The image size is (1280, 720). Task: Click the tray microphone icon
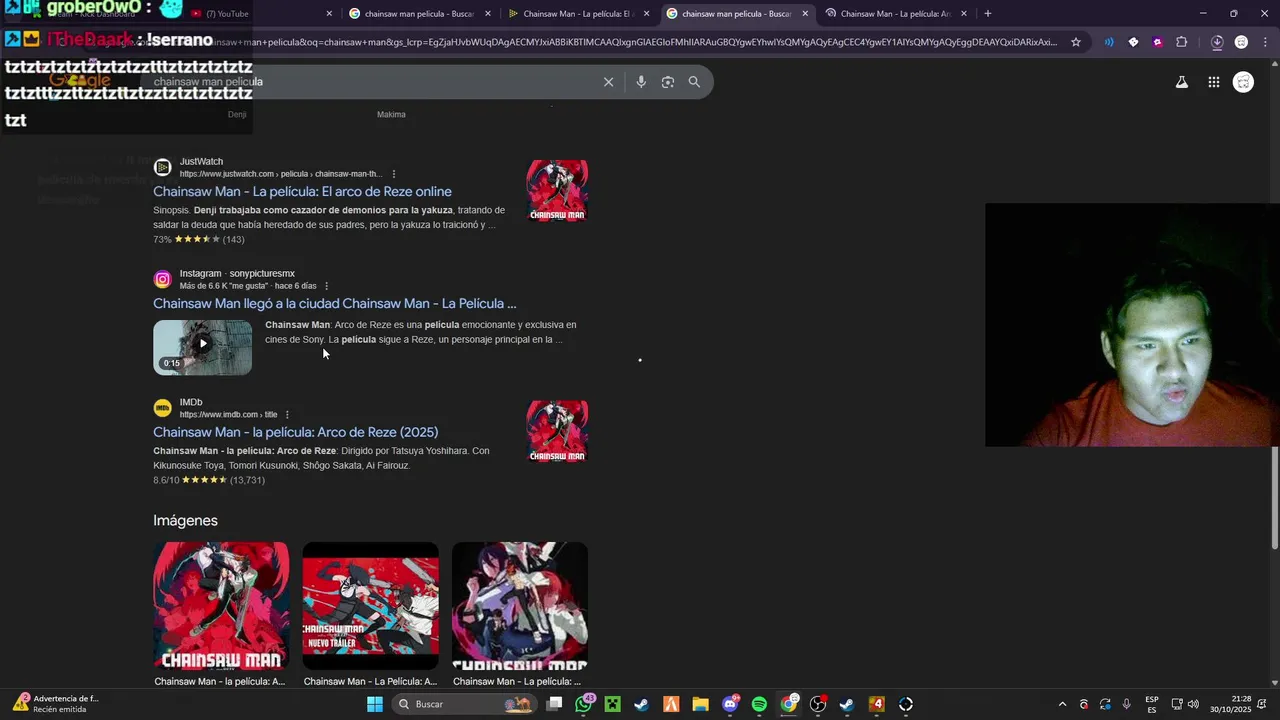[1127, 704]
